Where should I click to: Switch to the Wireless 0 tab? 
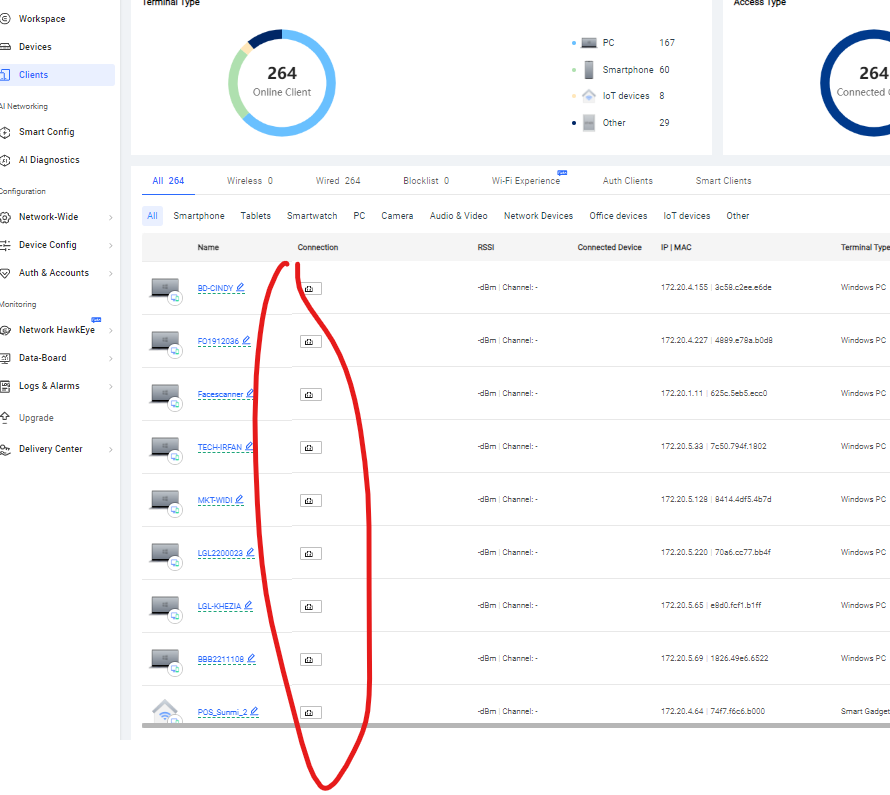[x=250, y=181]
